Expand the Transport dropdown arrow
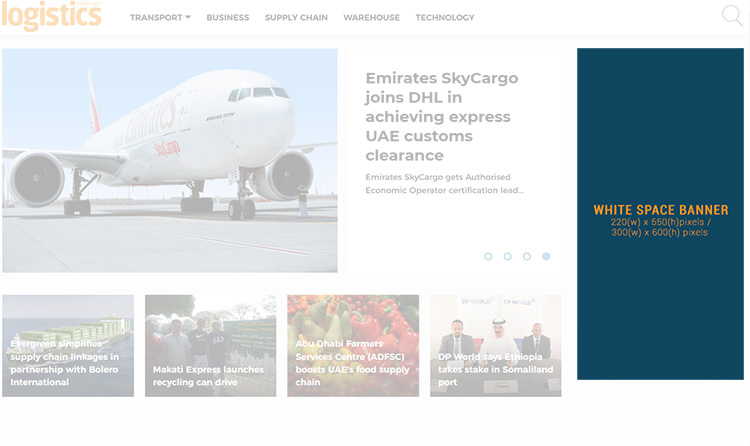Viewport: 750px width, 446px height. point(188,17)
